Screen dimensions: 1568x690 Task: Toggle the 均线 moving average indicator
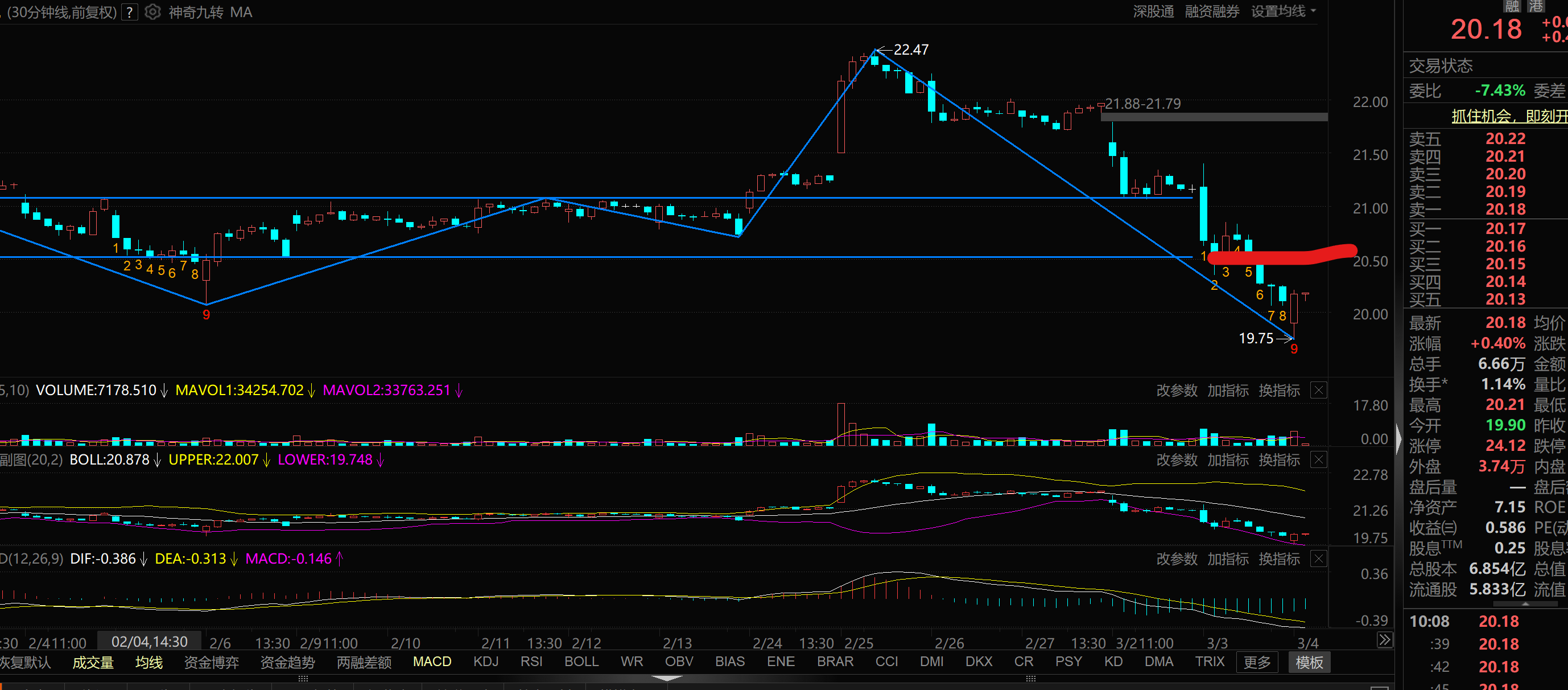pyautogui.click(x=149, y=663)
